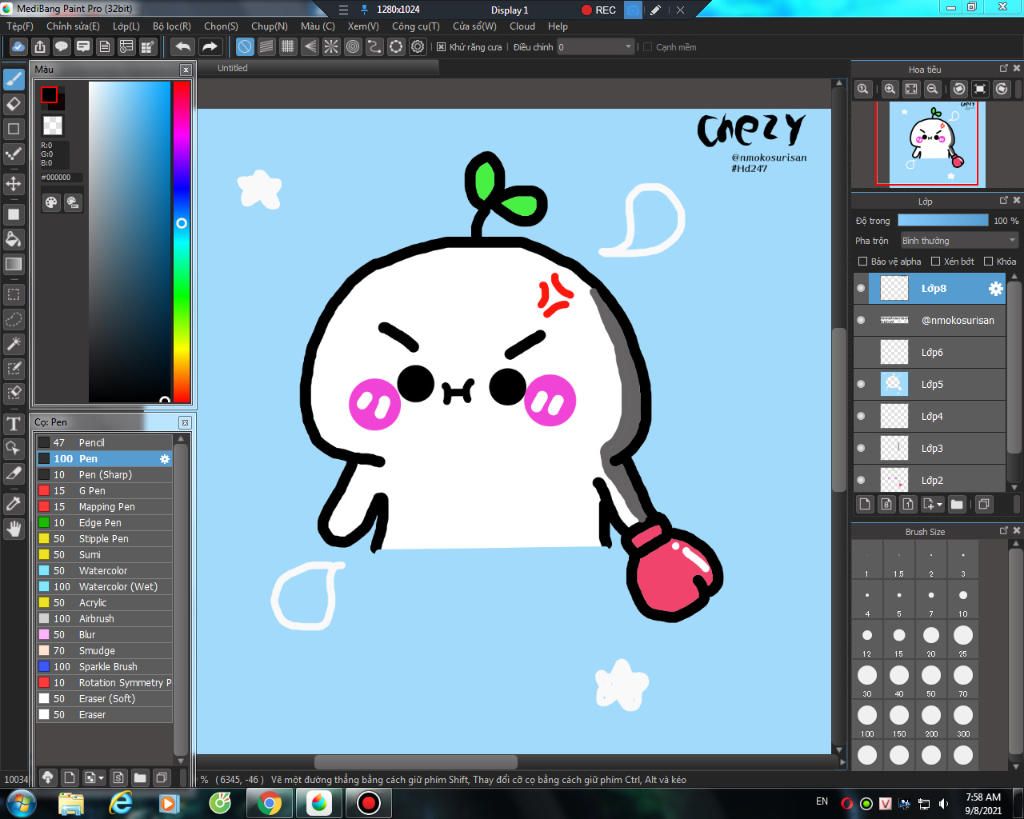Screen dimensions: 1024x819
Task: Click the export icon in the toolbar
Action: point(40,47)
